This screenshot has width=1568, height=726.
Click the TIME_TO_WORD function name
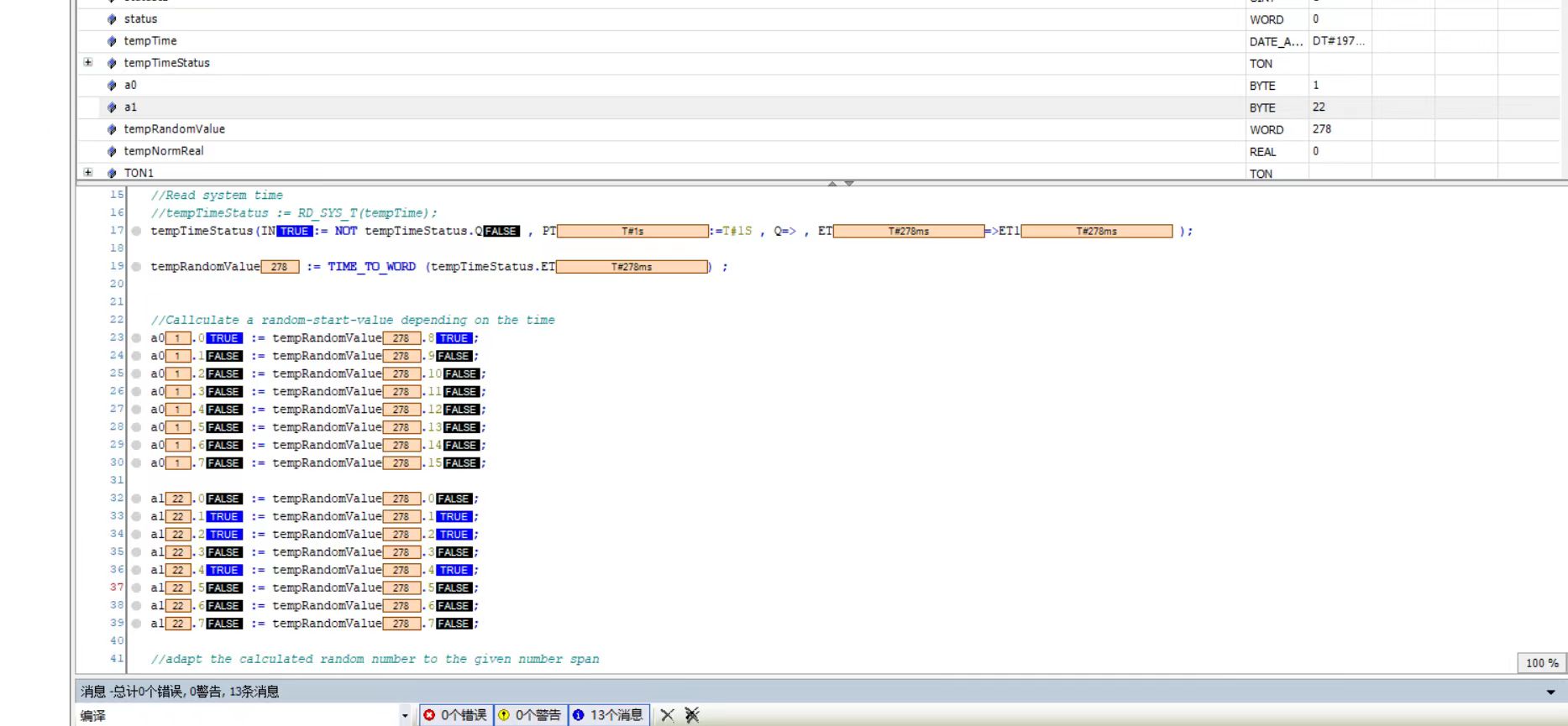click(371, 267)
